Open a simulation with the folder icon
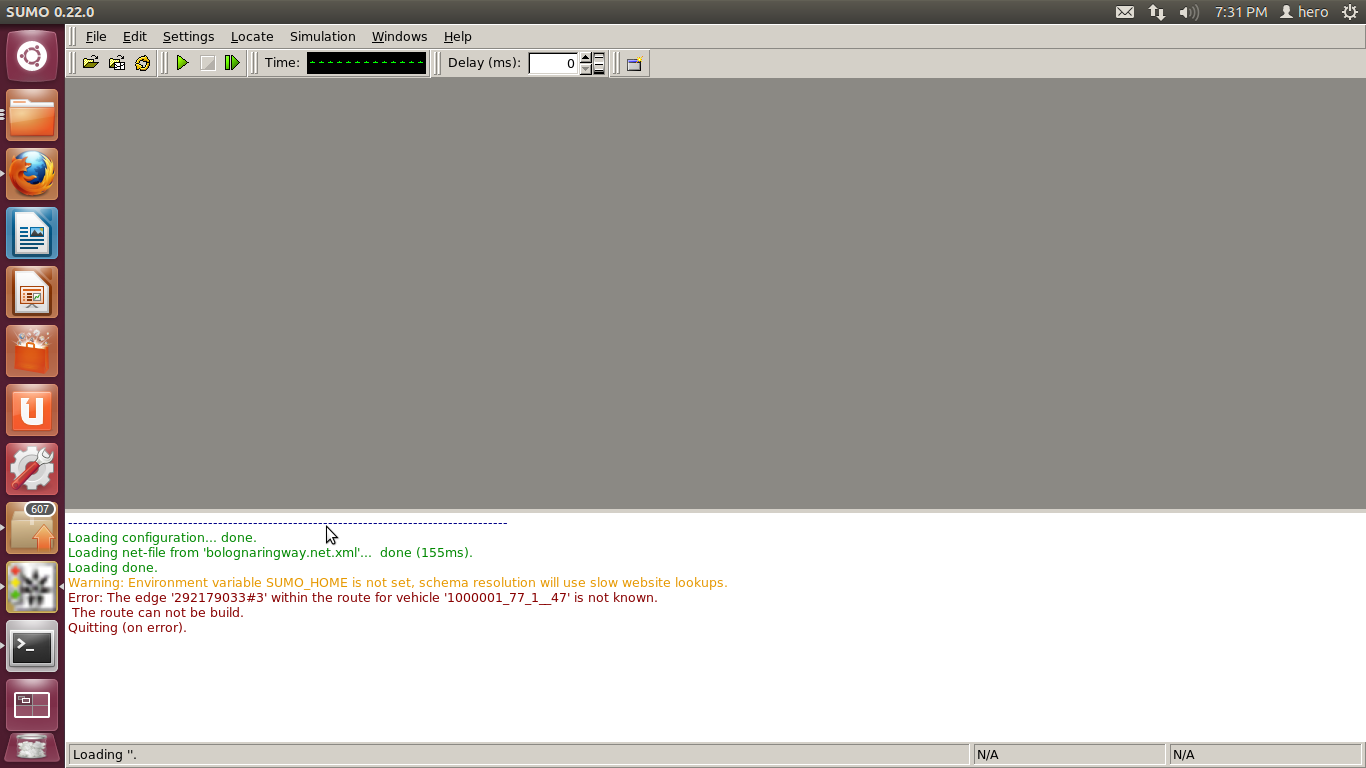 pyautogui.click(x=91, y=63)
